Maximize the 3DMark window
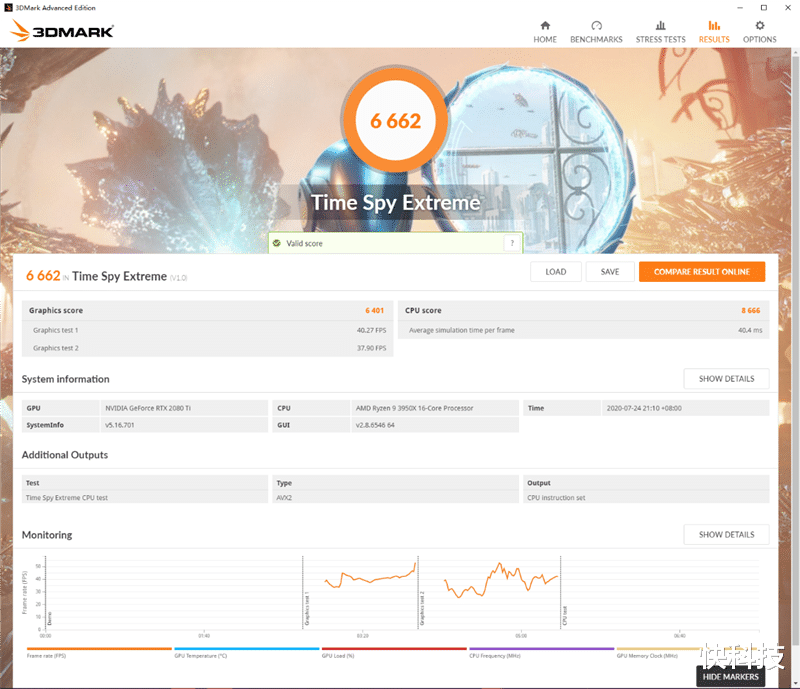 (764, 8)
